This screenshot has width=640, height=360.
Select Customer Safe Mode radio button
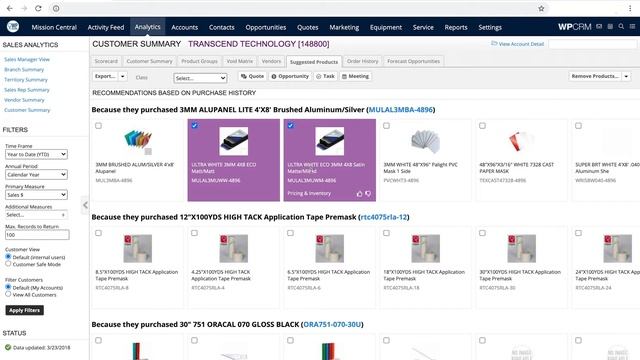(x=8, y=264)
